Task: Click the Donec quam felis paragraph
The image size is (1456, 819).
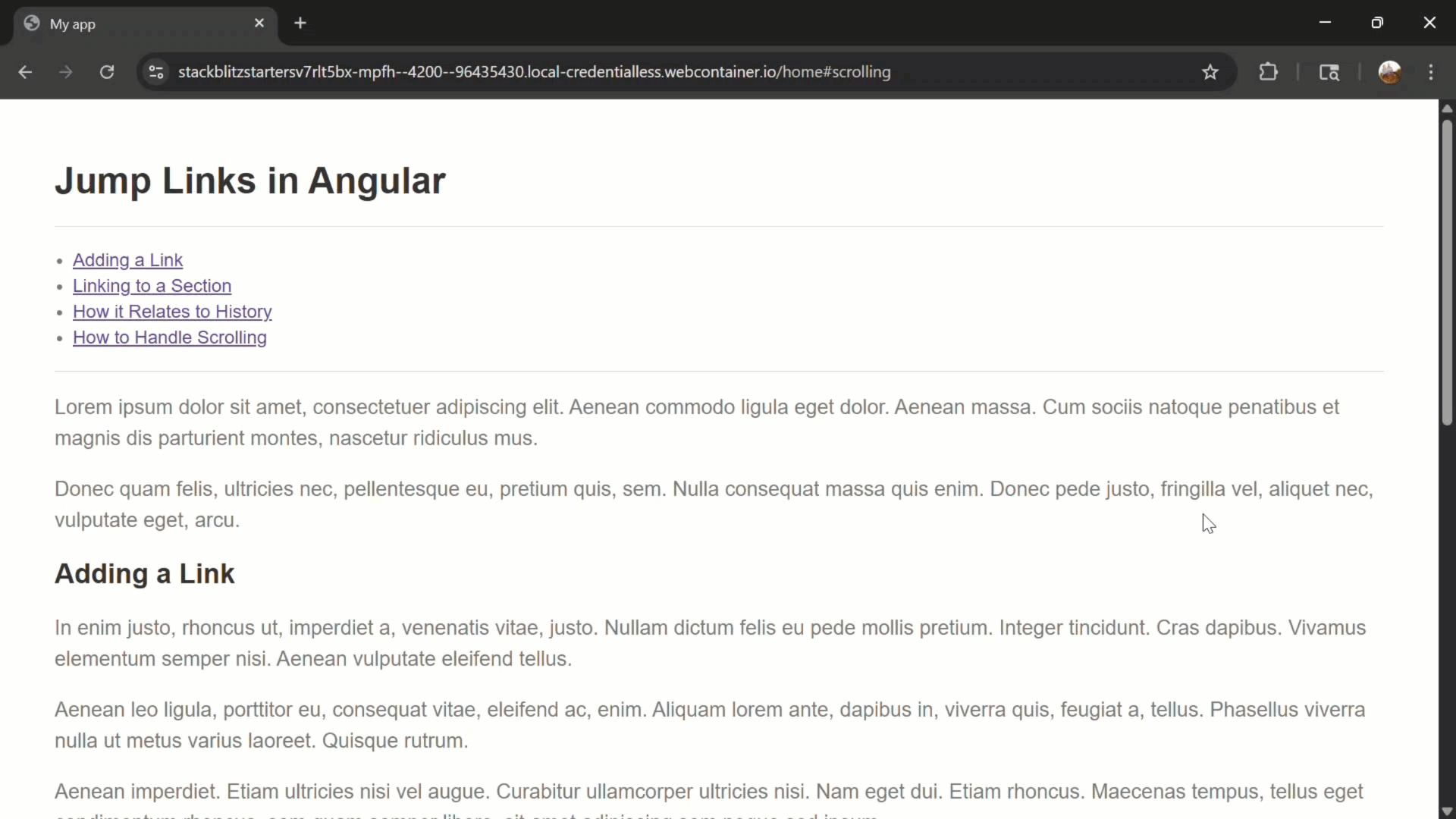Action: [714, 504]
